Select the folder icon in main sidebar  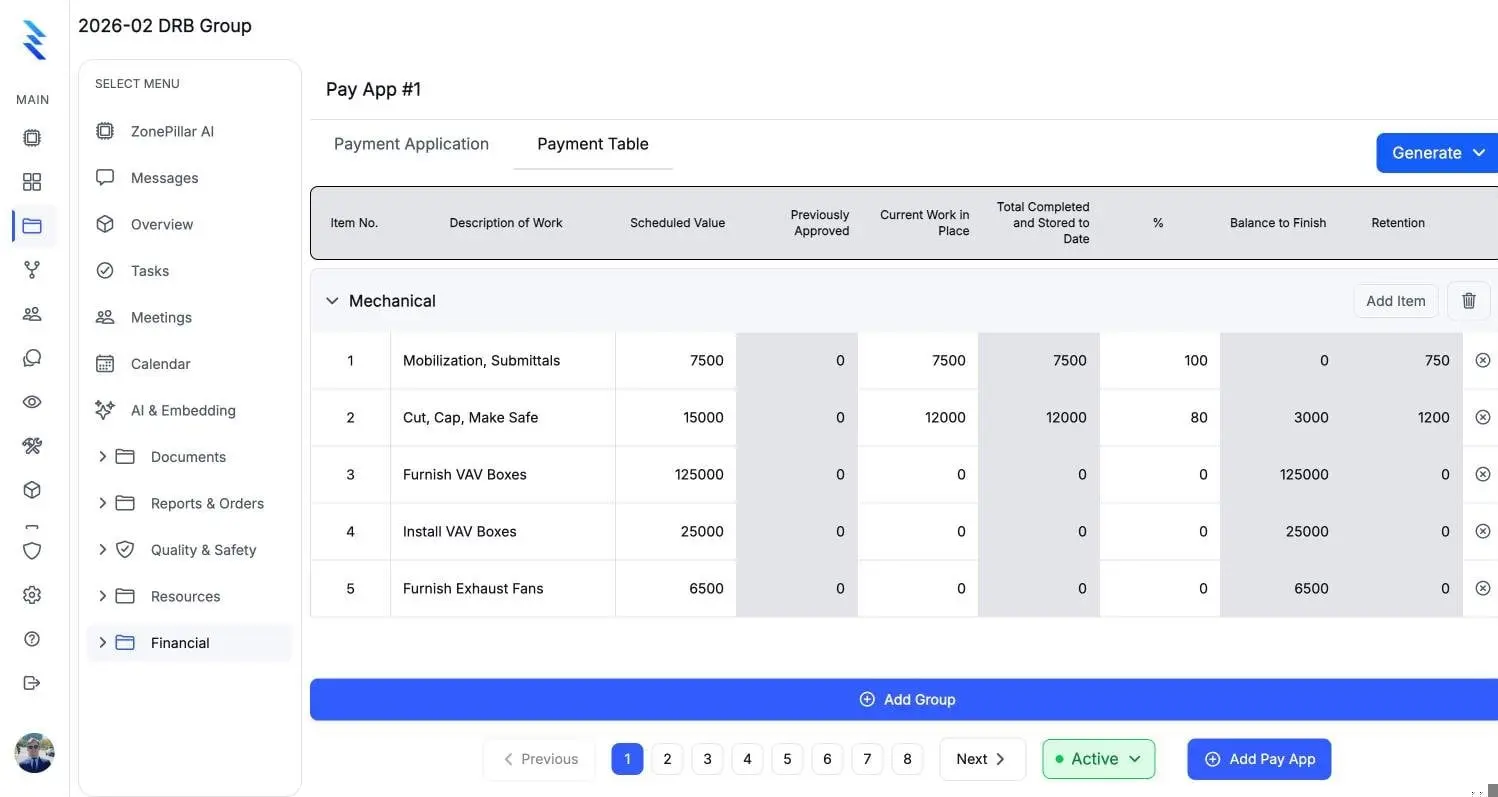32,226
